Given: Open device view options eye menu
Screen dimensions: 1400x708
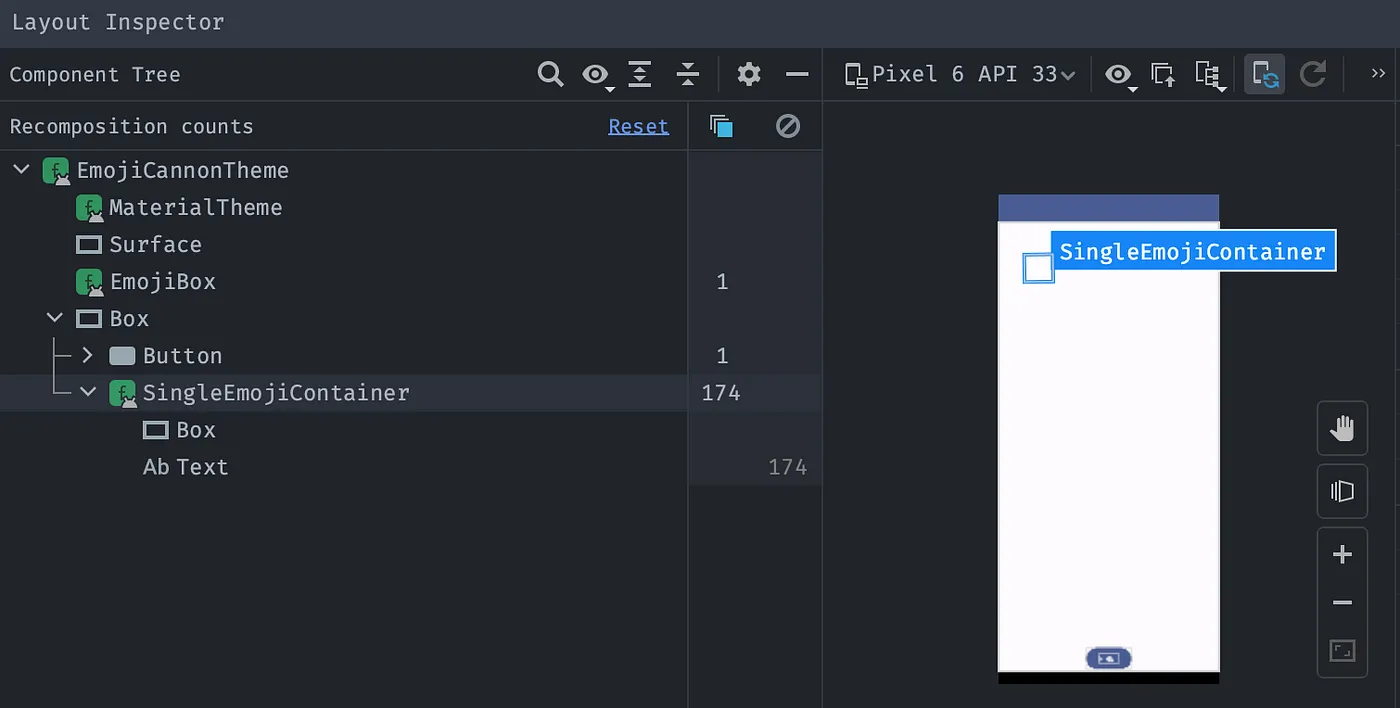Looking at the screenshot, I should point(1118,75).
